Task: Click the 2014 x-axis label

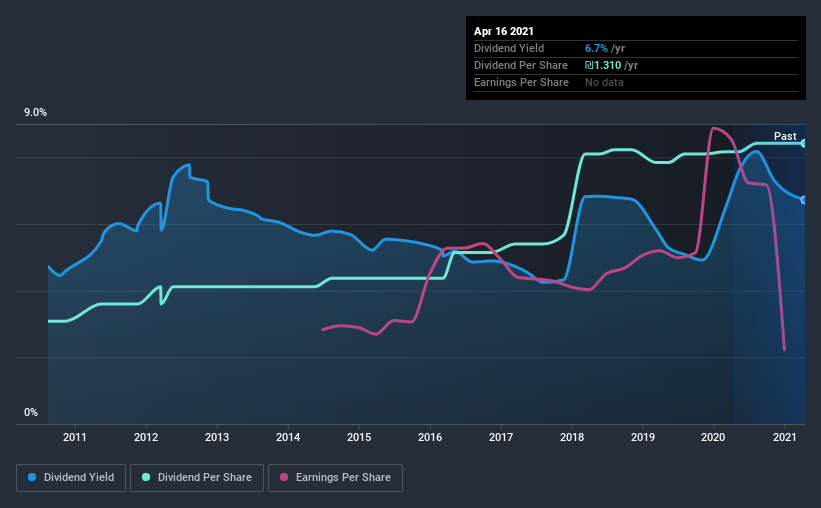Action: [288, 437]
